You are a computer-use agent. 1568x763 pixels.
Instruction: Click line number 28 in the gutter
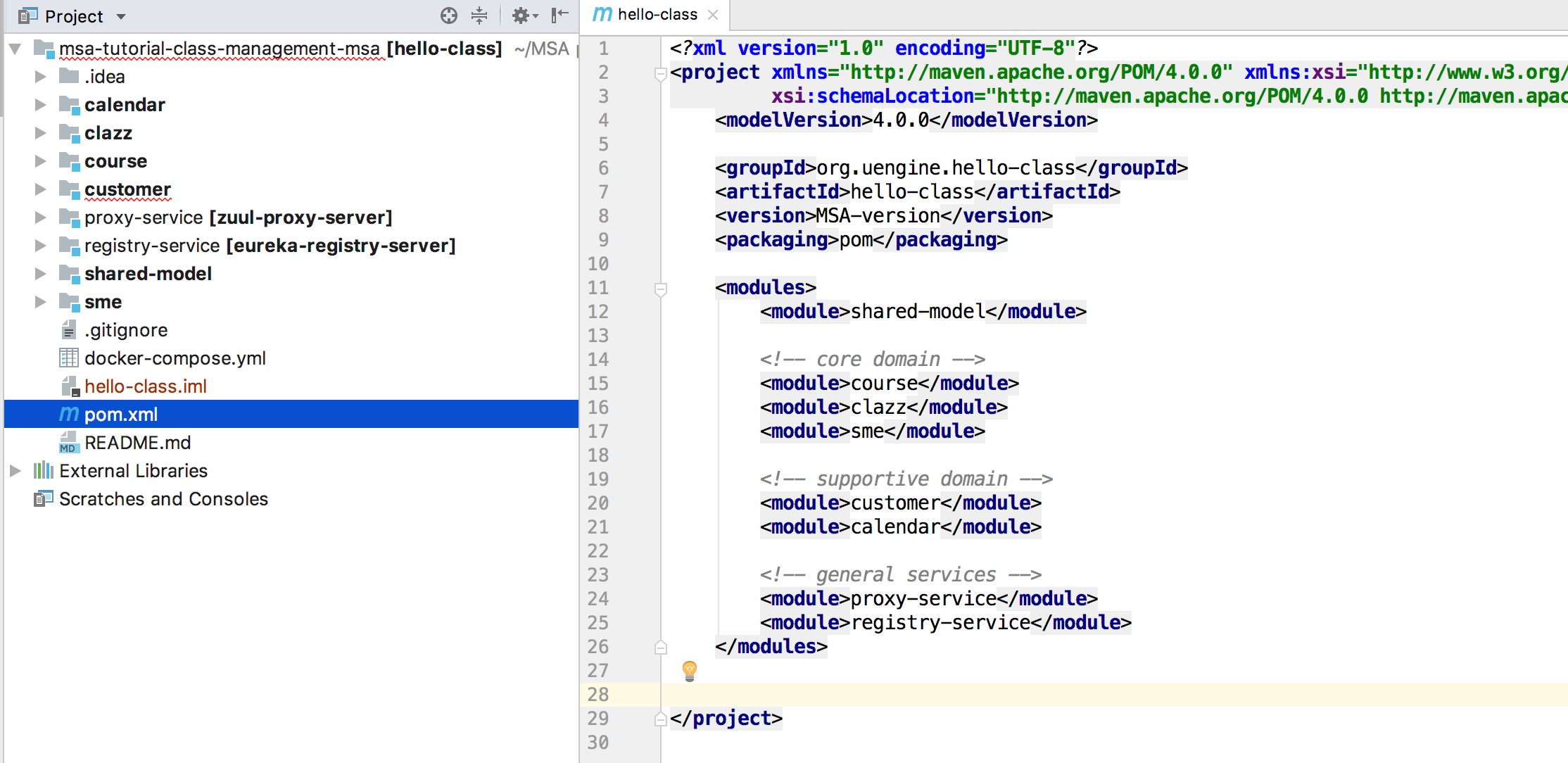click(x=598, y=695)
